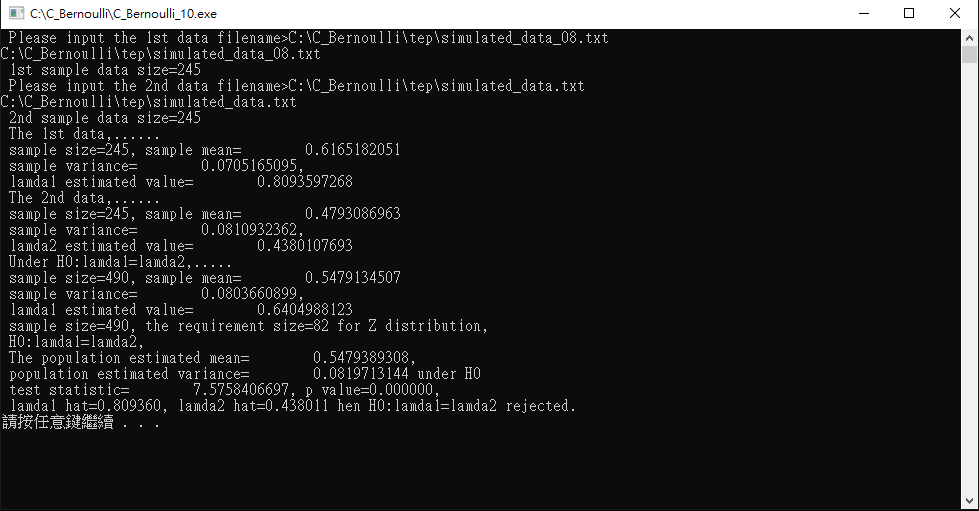Image resolution: width=979 pixels, height=511 pixels.
Task: Click the vertical scrollbar thumb
Action: pyautogui.click(x=969, y=54)
